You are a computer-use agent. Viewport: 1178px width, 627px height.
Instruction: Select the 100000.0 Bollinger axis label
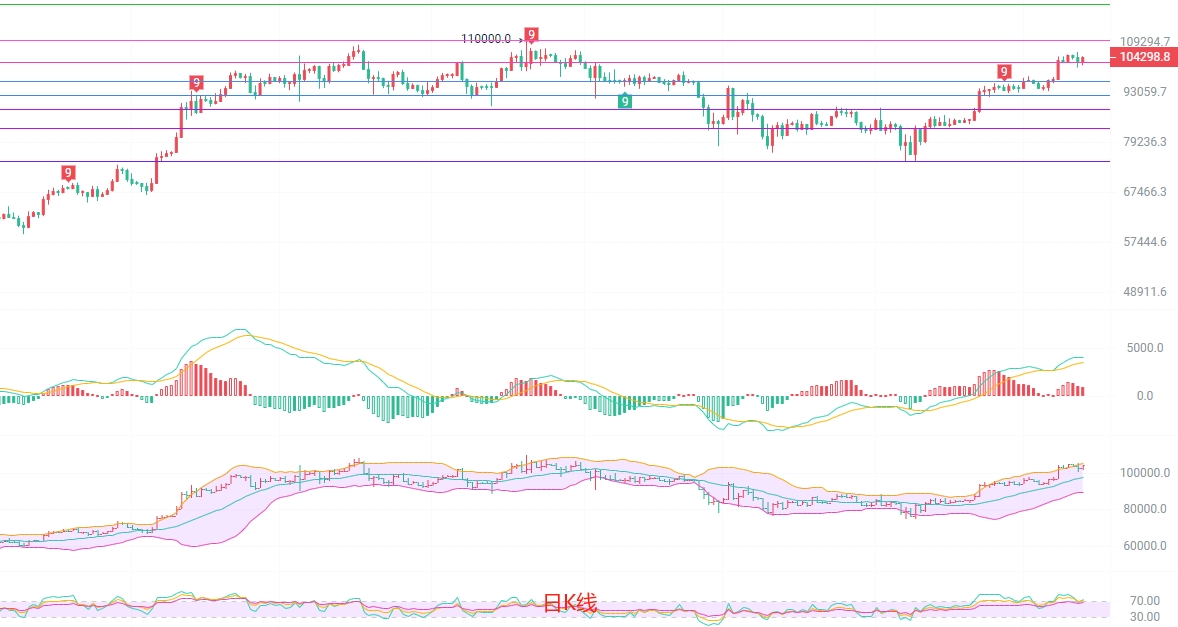[x=1144, y=473]
